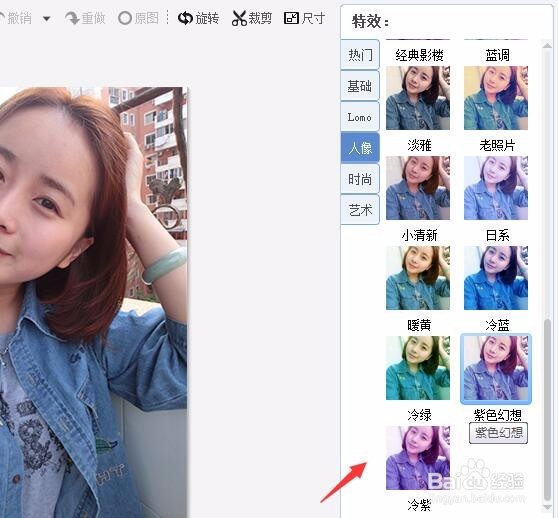Click the 经典影楼 effect label
The image size is (558, 518).
pos(419,55)
